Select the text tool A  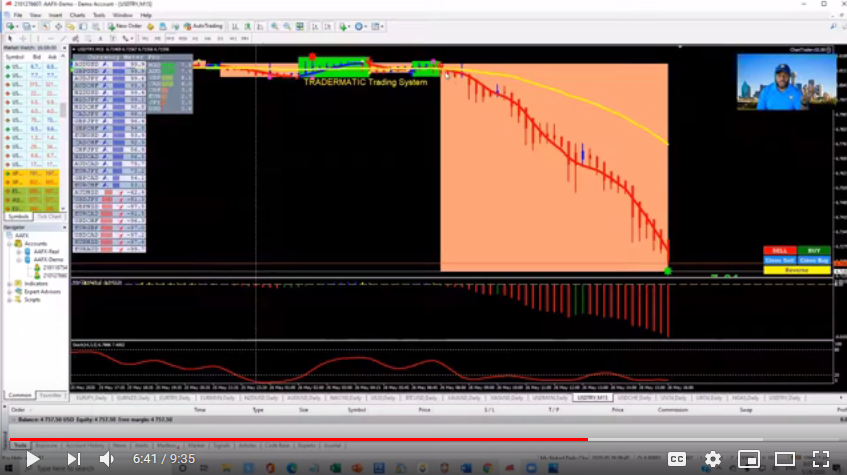click(x=100, y=38)
